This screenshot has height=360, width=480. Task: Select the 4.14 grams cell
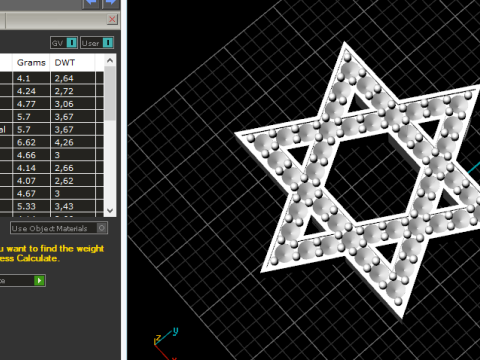pos(31,168)
